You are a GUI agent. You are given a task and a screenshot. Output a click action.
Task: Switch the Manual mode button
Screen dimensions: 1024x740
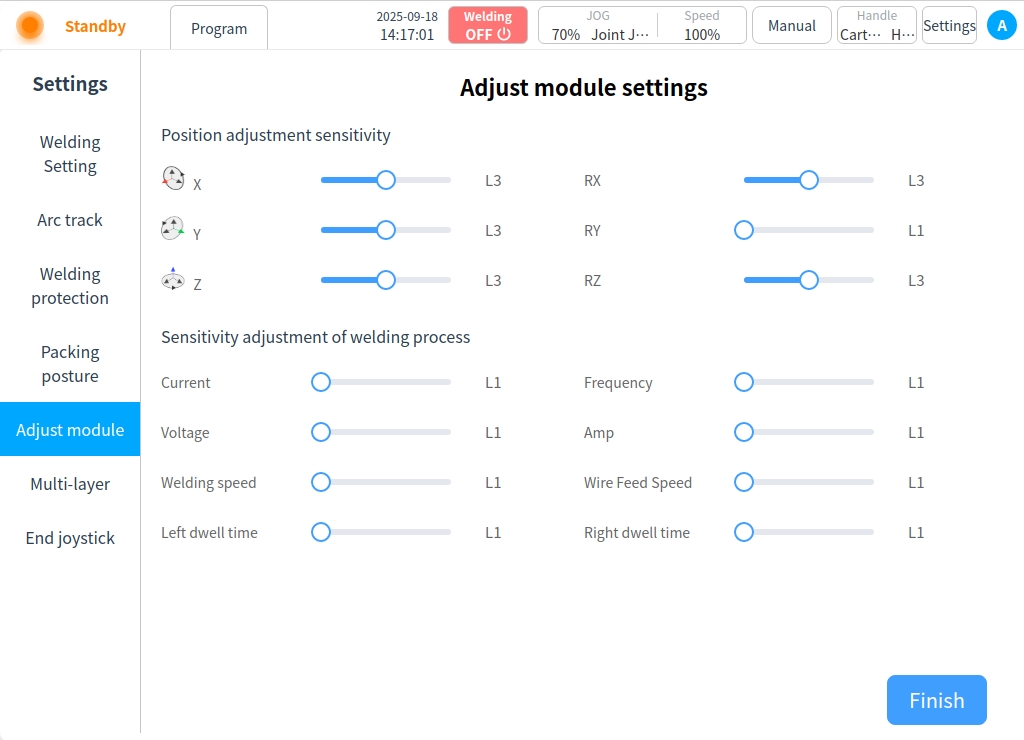792,26
